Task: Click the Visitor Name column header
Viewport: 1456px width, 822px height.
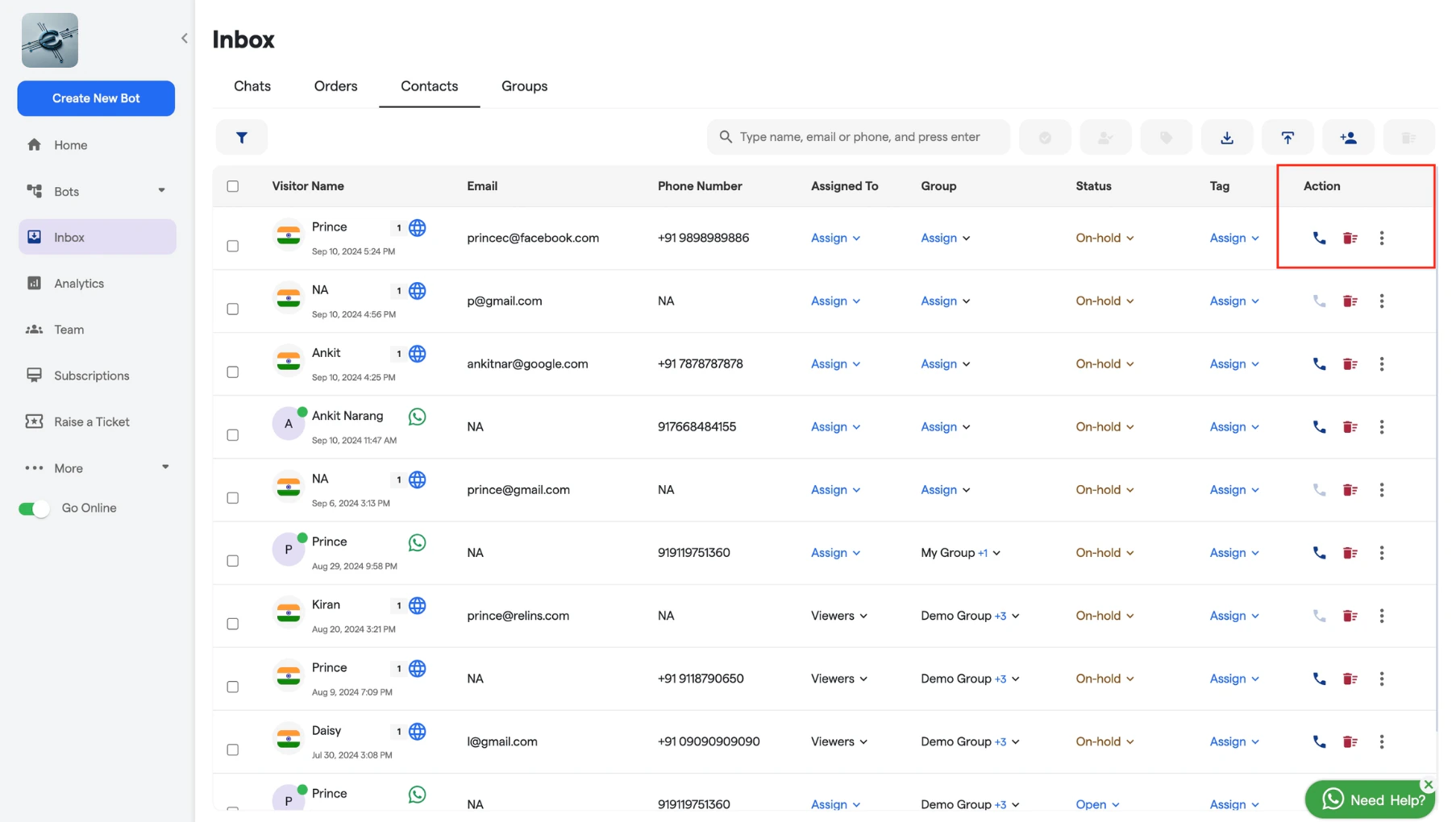Action: click(x=308, y=186)
